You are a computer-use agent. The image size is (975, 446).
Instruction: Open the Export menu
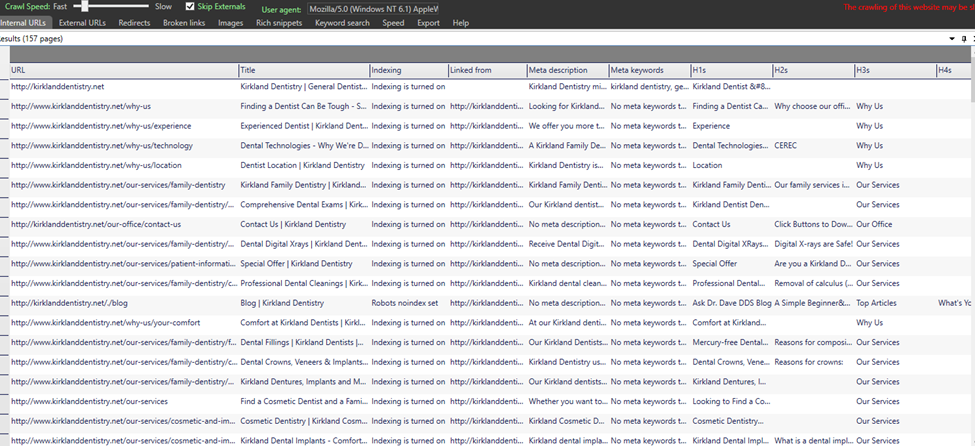tap(428, 23)
